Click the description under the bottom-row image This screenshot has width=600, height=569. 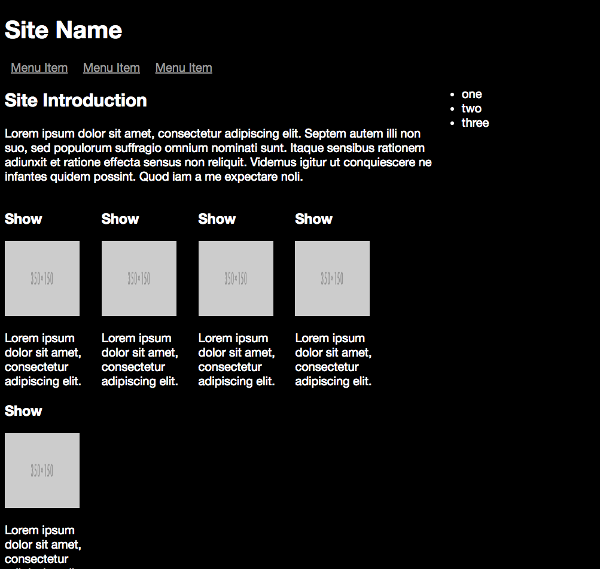pyautogui.click(x=43, y=546)
